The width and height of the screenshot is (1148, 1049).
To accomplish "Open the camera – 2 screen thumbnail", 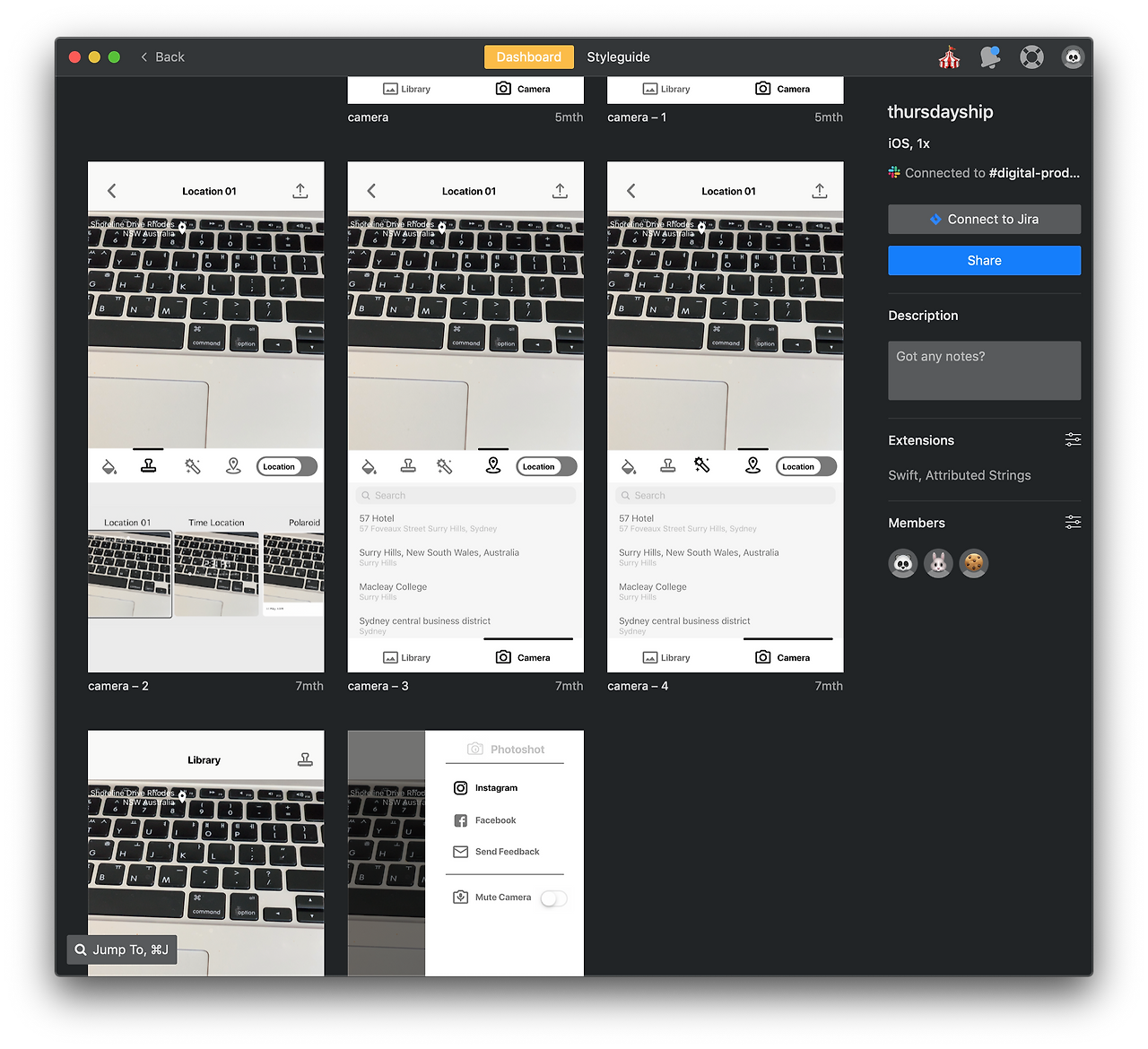I will (x=206, y=417).
